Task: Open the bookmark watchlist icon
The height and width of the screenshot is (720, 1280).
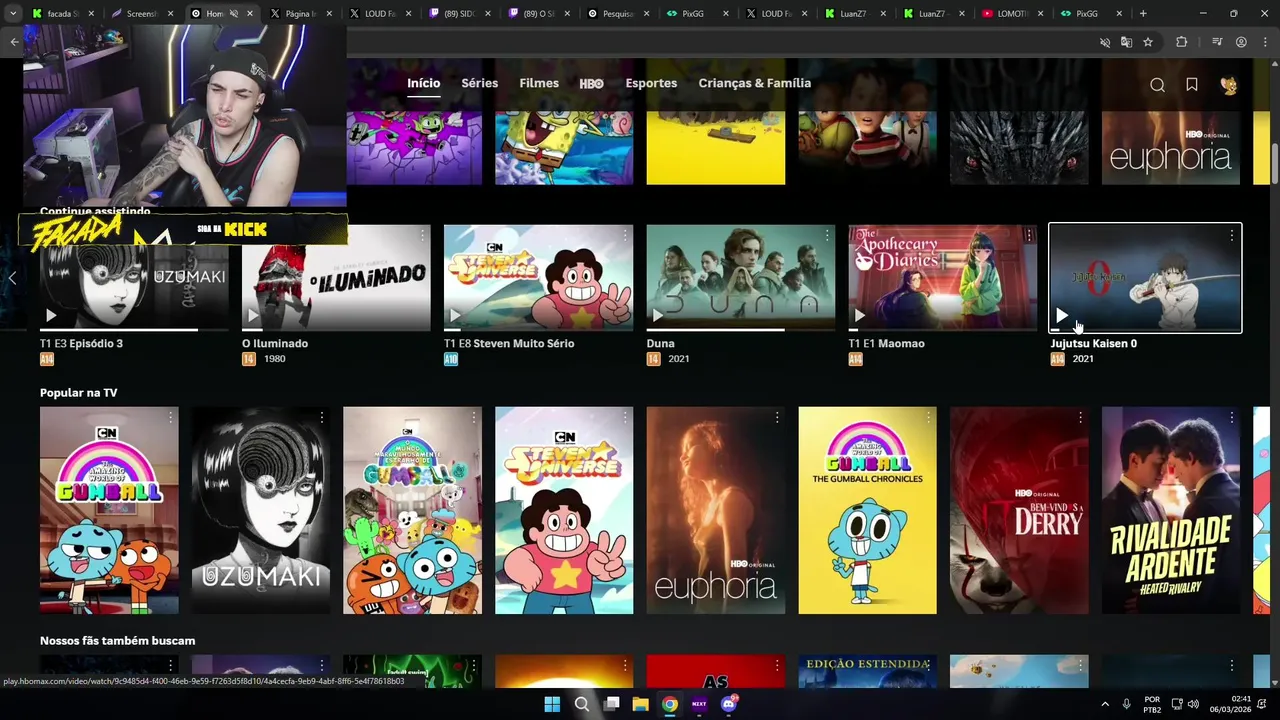Action: [x=1192, y=85]
